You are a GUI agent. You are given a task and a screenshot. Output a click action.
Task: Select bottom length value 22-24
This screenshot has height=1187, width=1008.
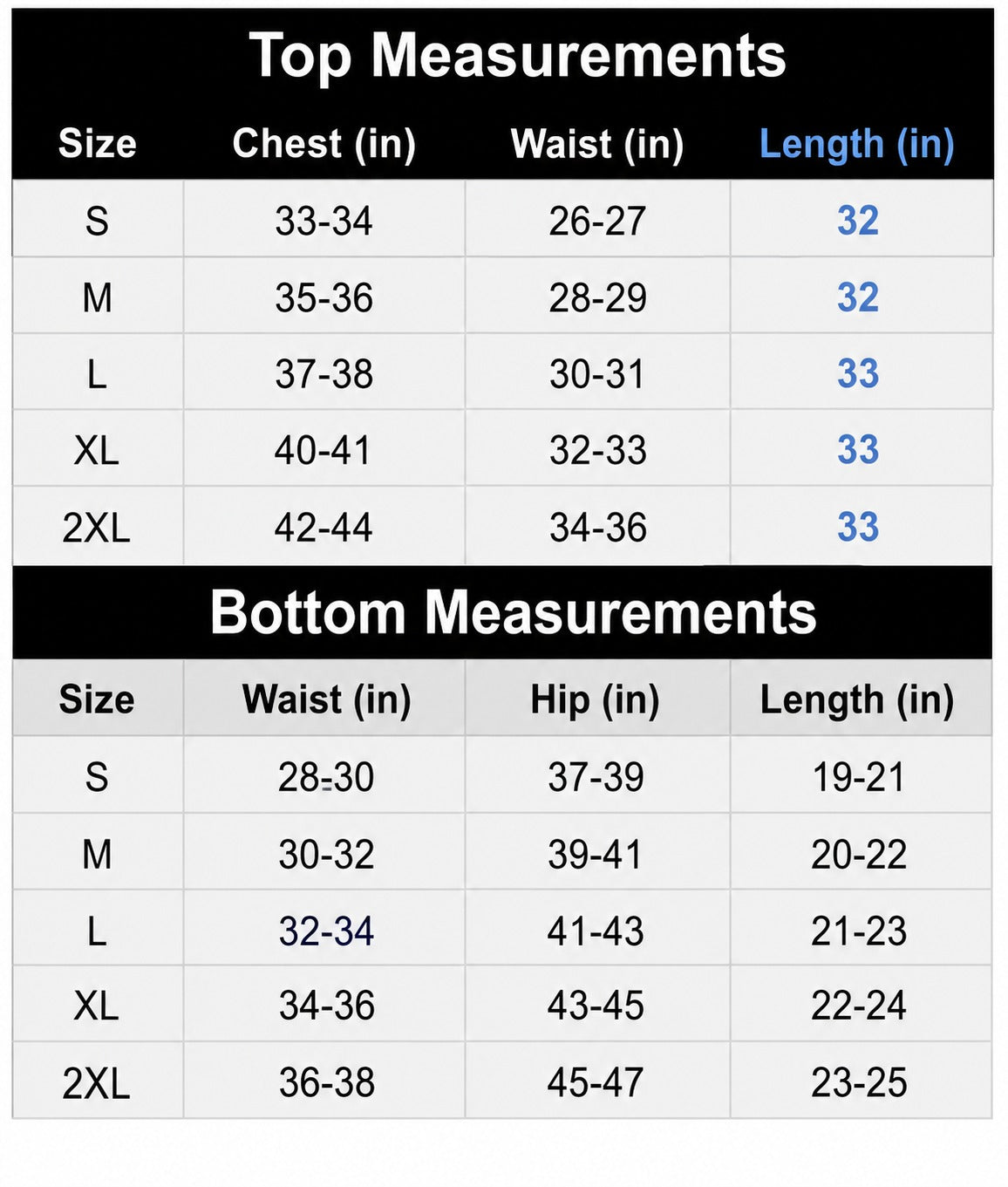pos(859,1006)
